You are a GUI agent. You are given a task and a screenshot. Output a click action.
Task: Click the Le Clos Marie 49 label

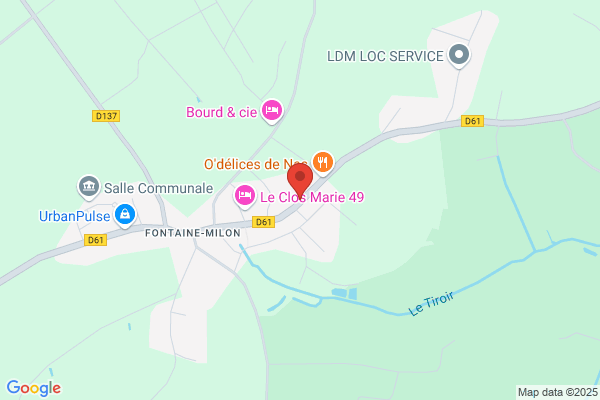[x=312, y=197]
